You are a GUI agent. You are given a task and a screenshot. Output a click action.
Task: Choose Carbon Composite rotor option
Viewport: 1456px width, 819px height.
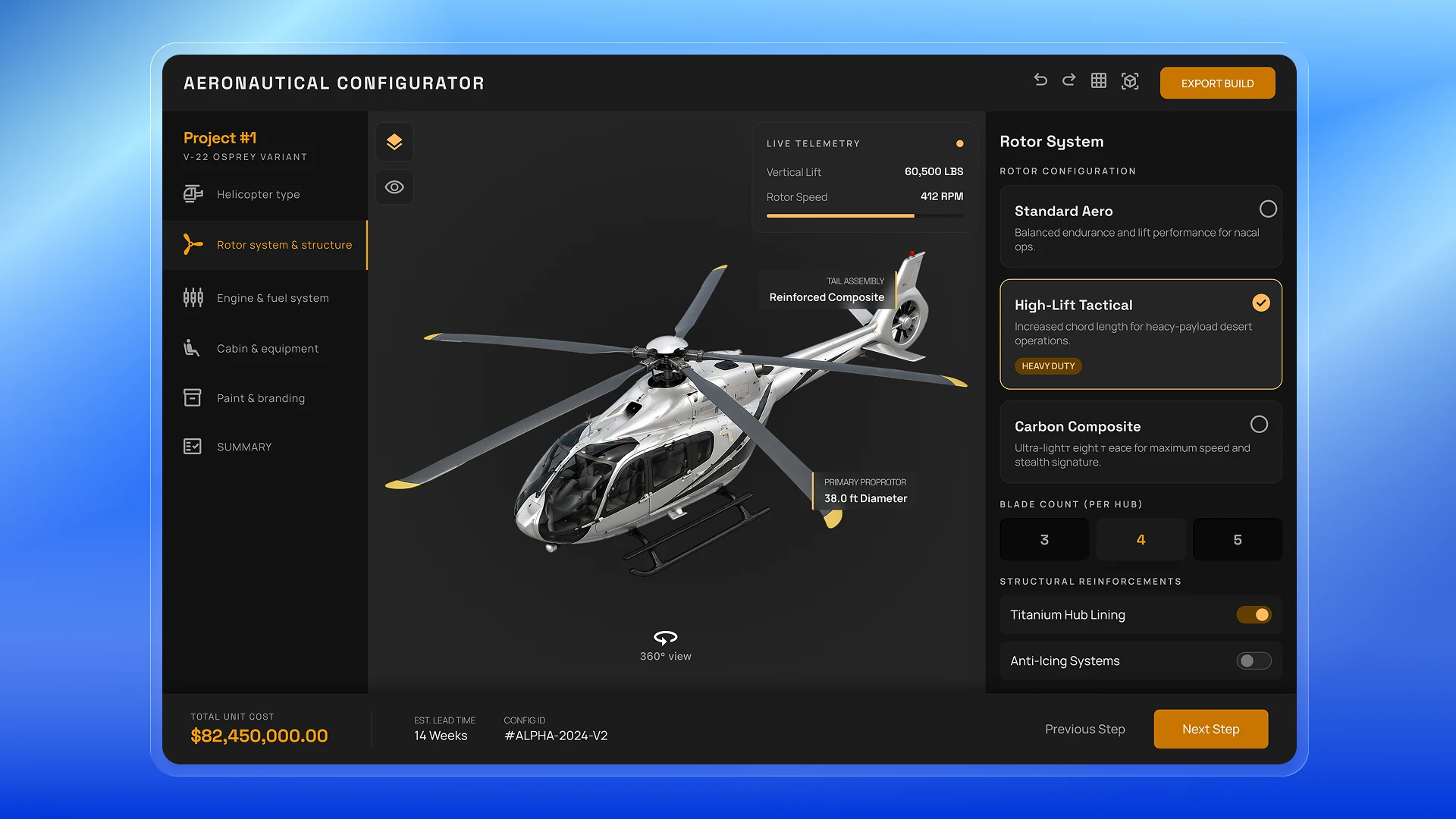coord(1259,425)
